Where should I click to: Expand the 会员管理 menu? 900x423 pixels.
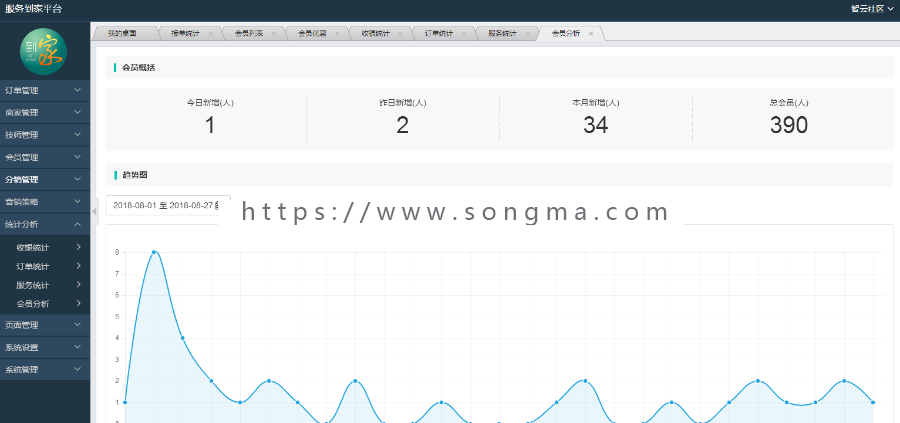point(45,157)
